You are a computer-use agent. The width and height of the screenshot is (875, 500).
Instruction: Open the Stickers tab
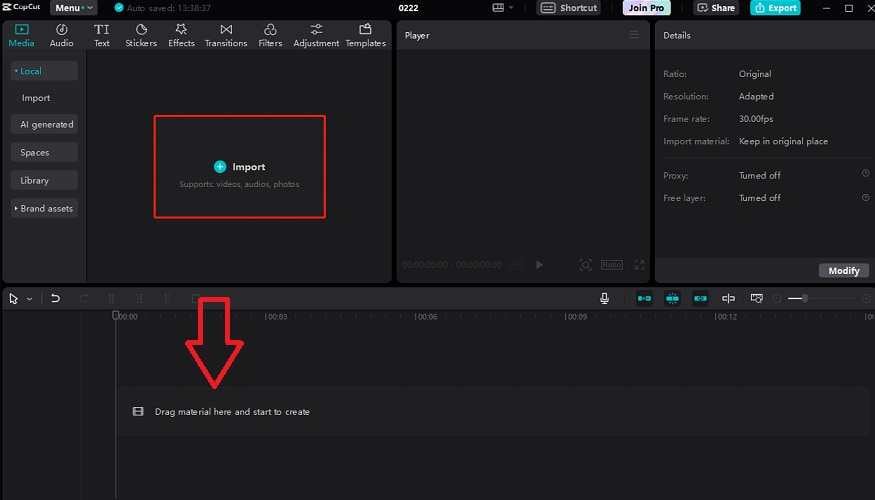(x=141, y=35)
